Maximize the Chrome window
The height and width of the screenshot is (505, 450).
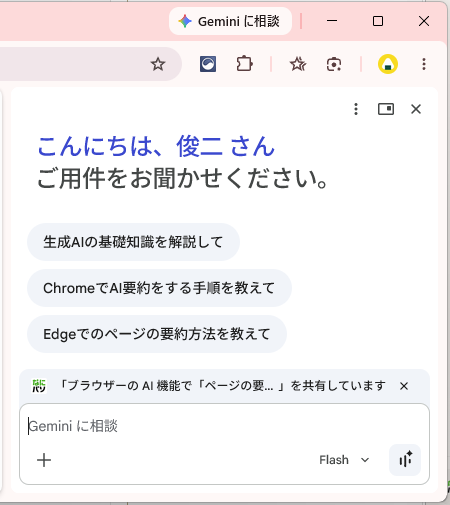[x=378, y=21]
